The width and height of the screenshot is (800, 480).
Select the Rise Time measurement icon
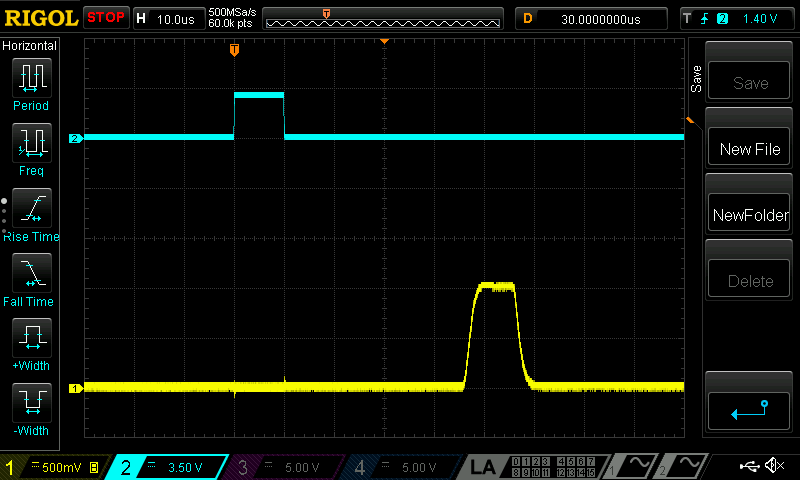(32, 208)
